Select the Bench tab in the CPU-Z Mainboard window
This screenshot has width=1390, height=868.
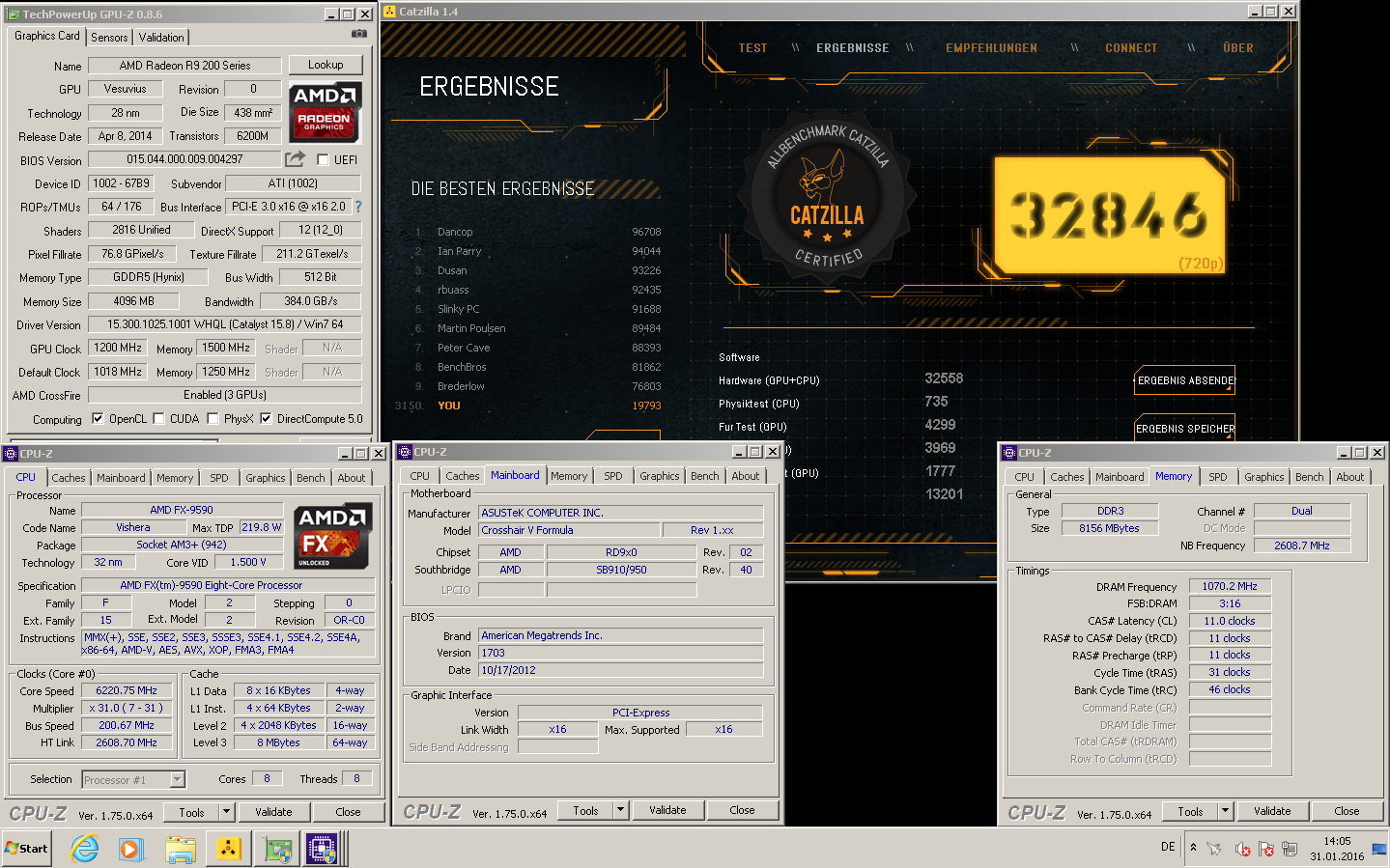pyautogui.click(x=705, y=476)
